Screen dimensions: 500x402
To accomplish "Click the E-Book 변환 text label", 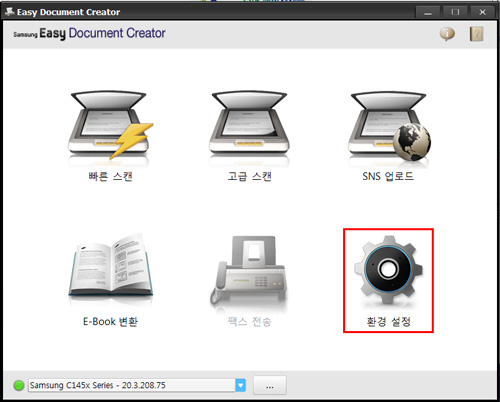I will (x=110, y=321).
